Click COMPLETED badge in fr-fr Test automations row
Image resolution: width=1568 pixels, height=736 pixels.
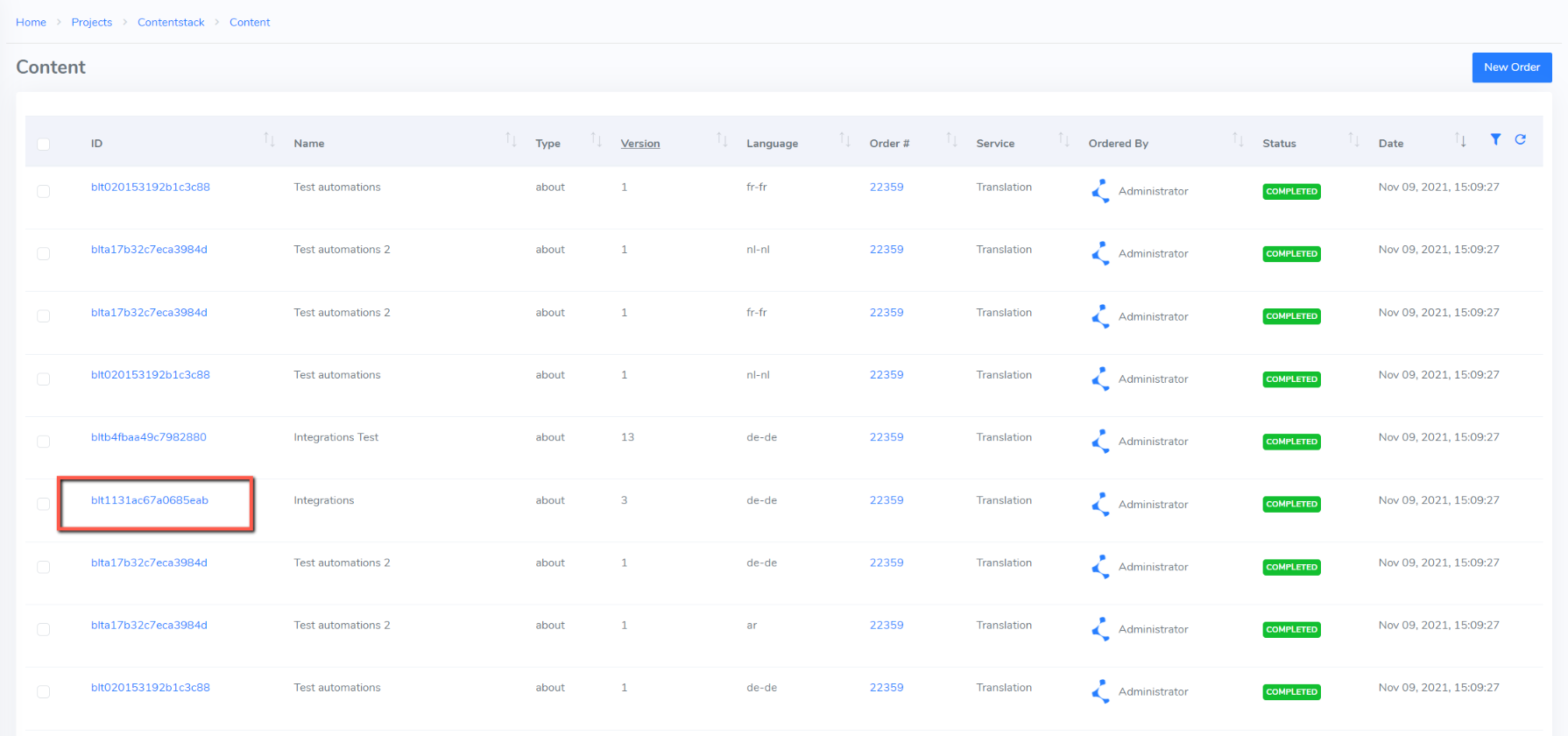[x=1291, y=191]
